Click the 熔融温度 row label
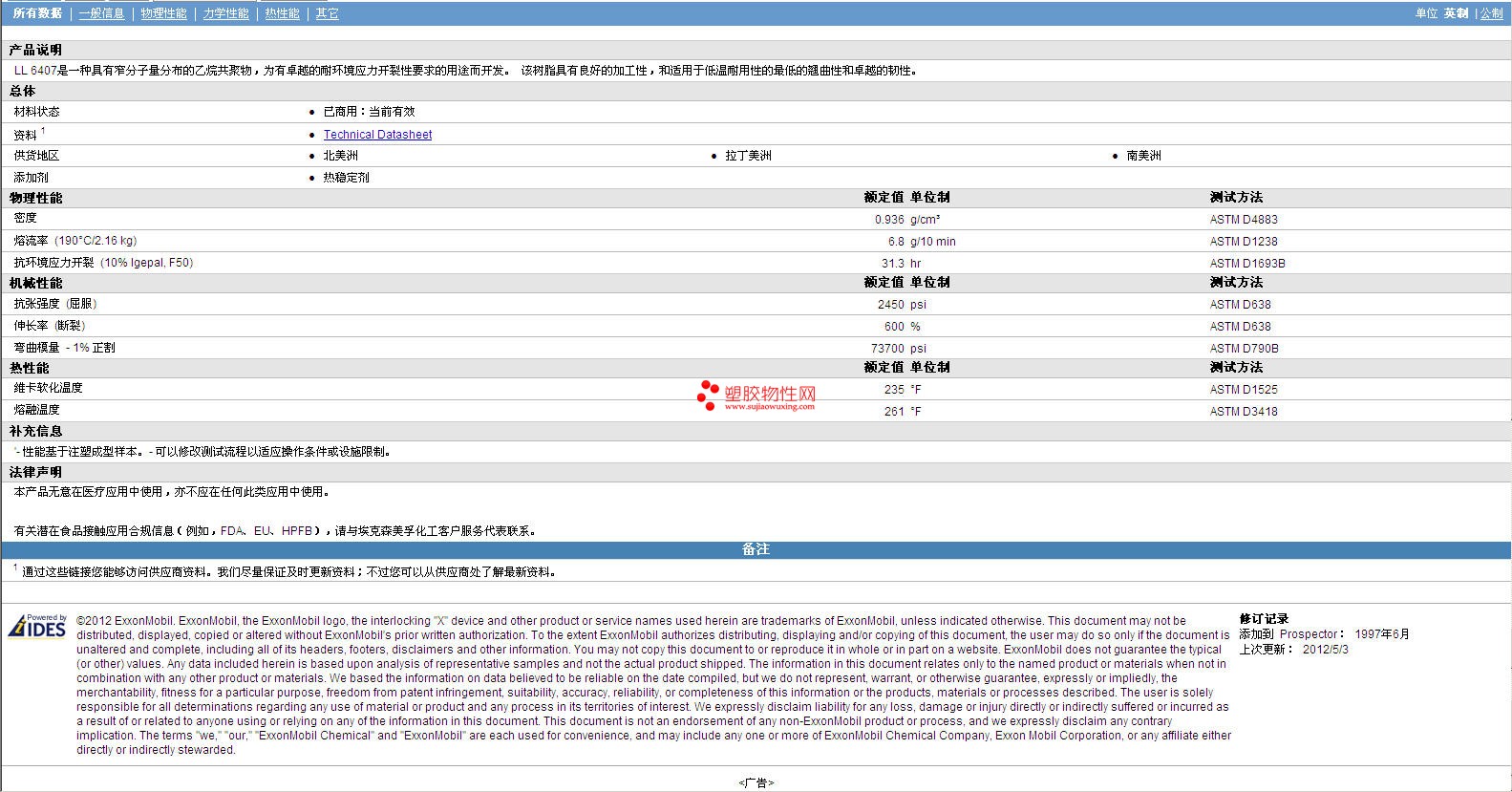The height and width of the screenshot is (792, 1512). click(36, 410)
